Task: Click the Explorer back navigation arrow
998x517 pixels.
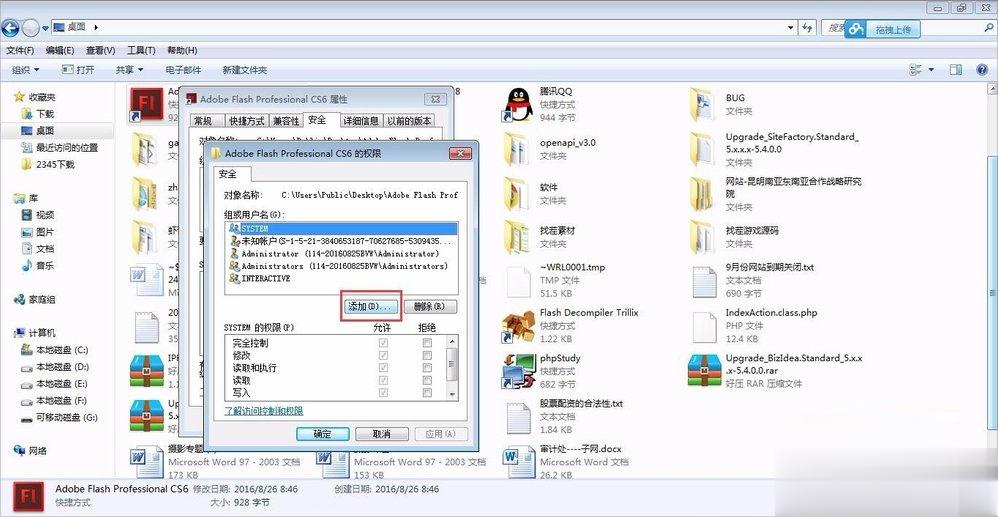Action: [10, 27]
